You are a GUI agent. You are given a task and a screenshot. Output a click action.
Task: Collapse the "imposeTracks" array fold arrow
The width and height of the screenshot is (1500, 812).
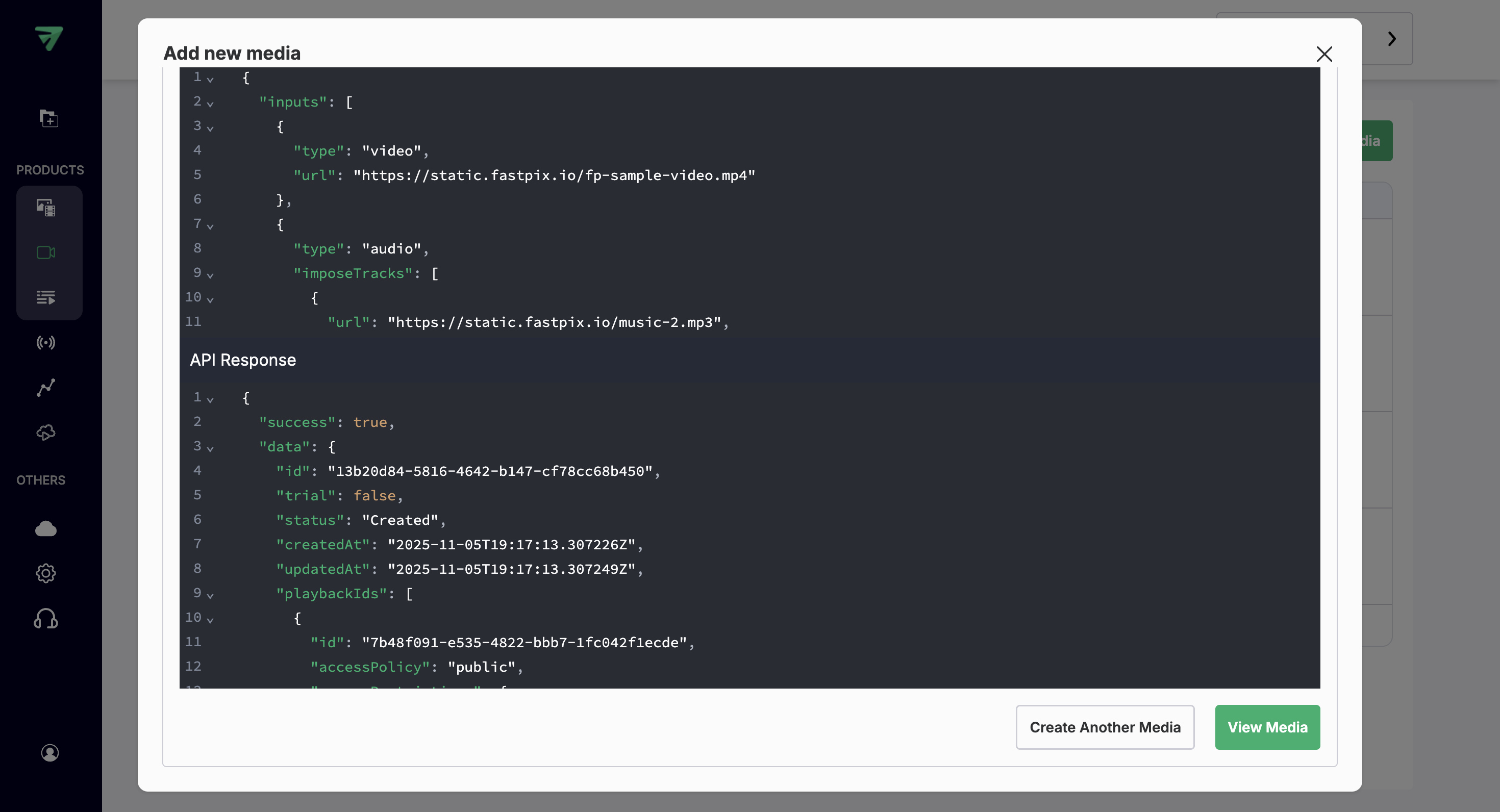pyautogui.click(x=210, y=275)
